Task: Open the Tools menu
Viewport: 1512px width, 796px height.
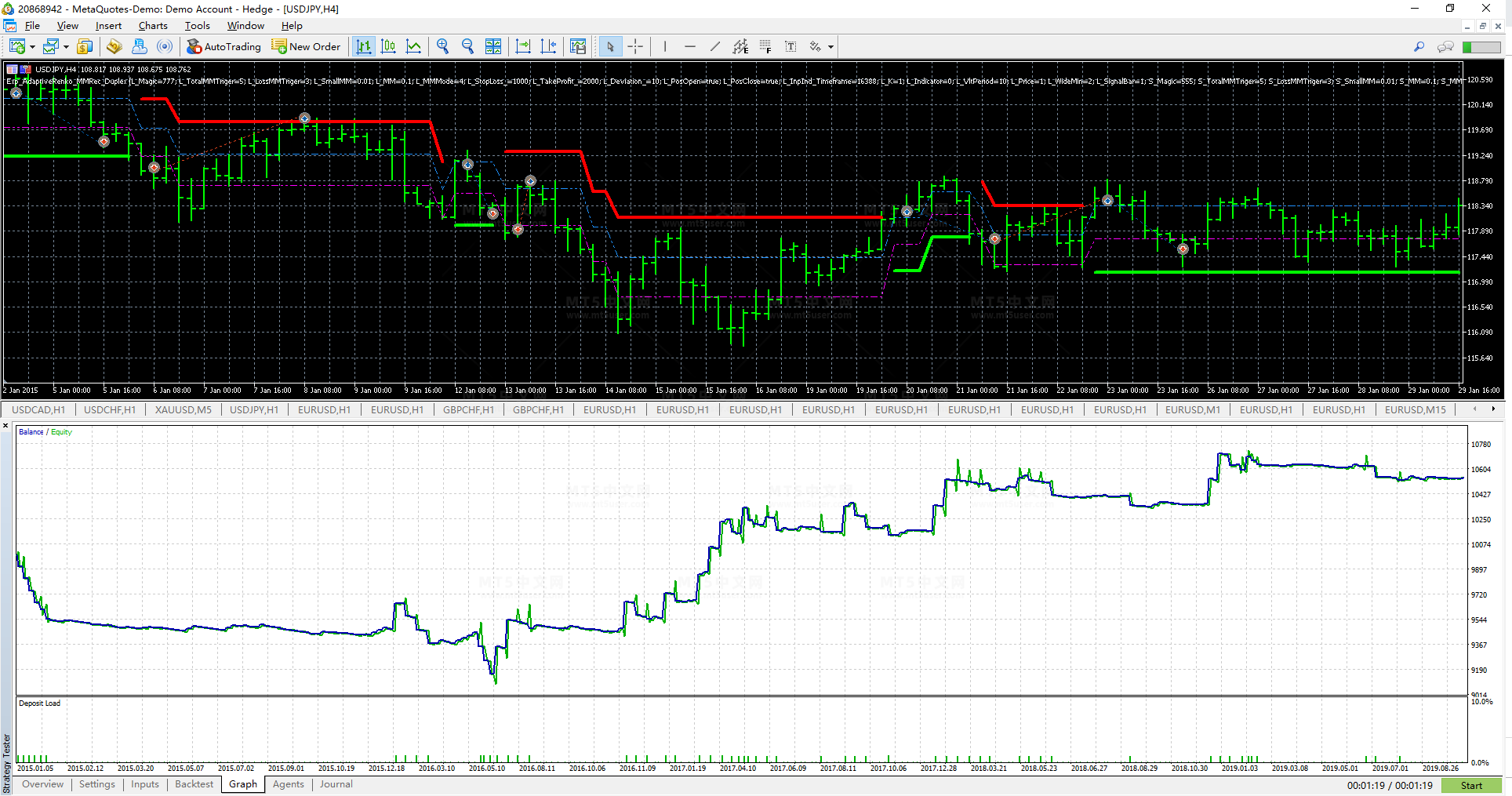Action: coord(198,26)
